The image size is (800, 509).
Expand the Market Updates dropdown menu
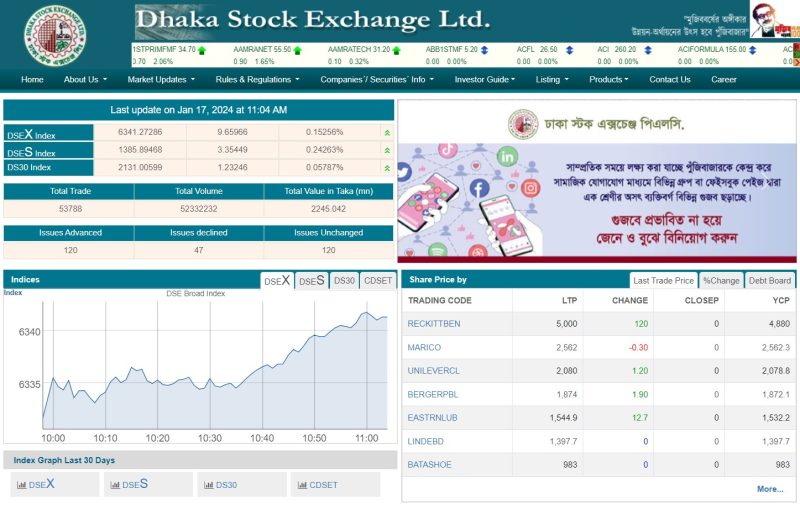pos(160,79)
